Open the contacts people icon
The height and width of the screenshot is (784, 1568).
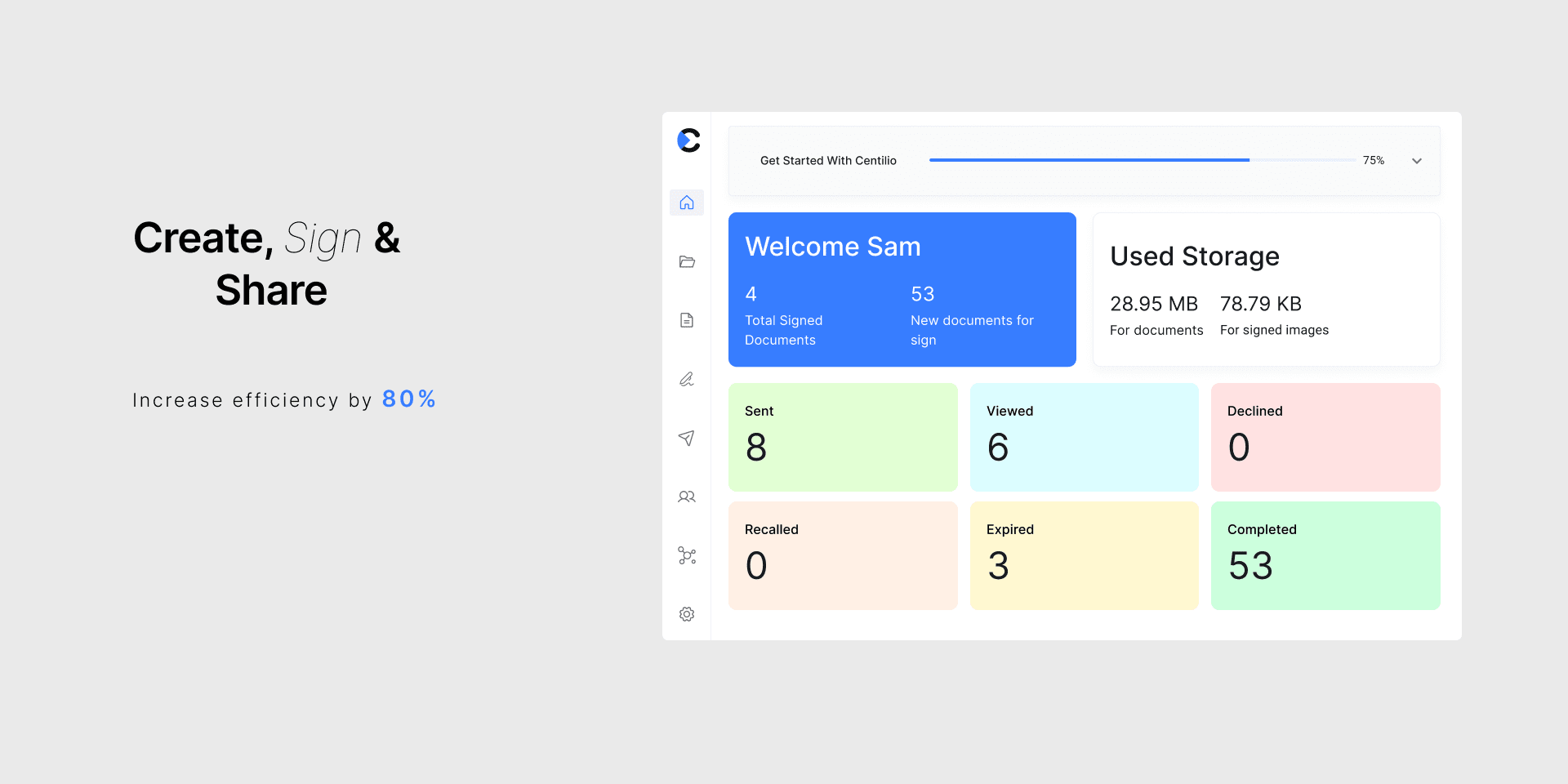pos(687,497)
